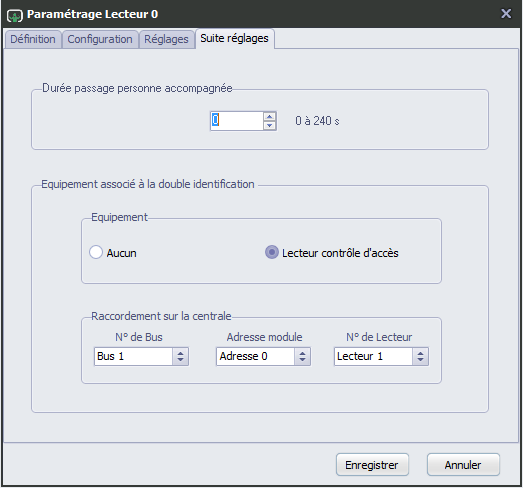Click the Adresse 0 combo box field
523x488 pixels.
coord(255,356)
